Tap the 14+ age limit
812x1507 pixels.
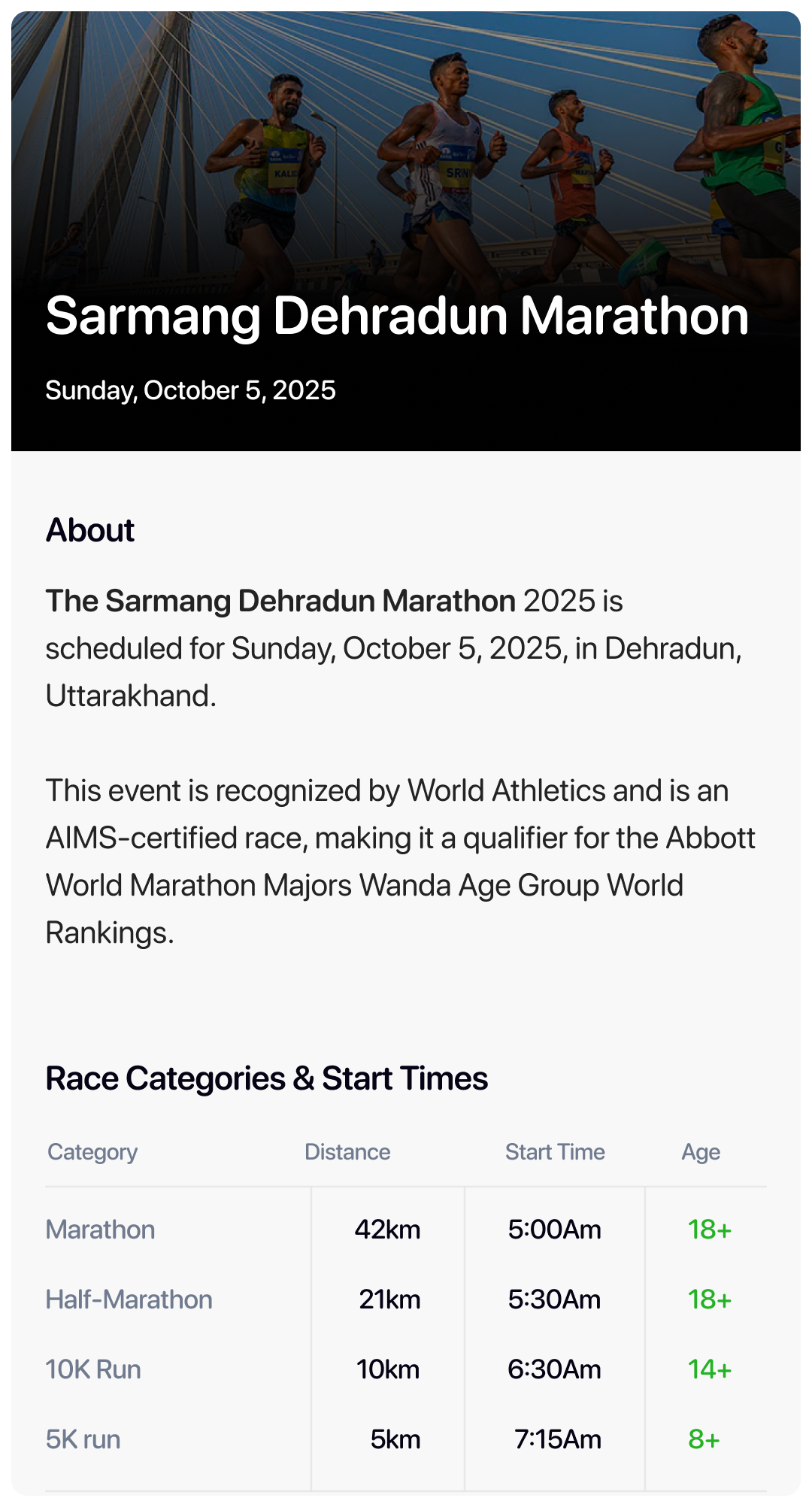tap(710, 1369)
